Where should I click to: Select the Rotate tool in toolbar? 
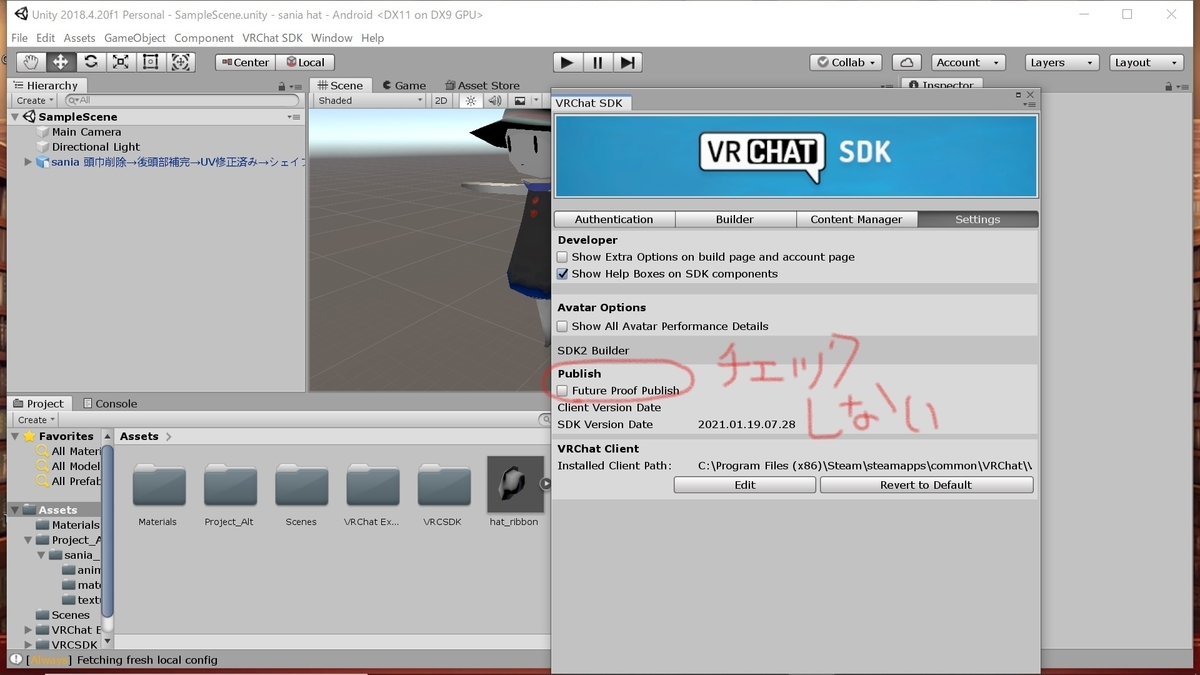pos(91,62)
